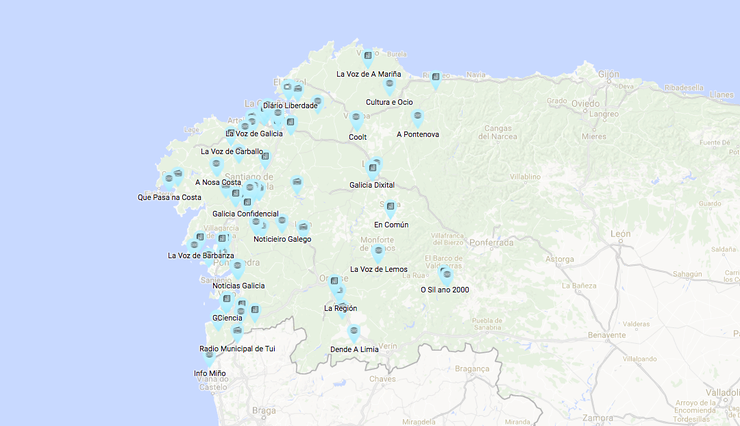Viewport: 740px width, 426px height.
Task: Click the Langreo town label
Action: tap(604, 114)
